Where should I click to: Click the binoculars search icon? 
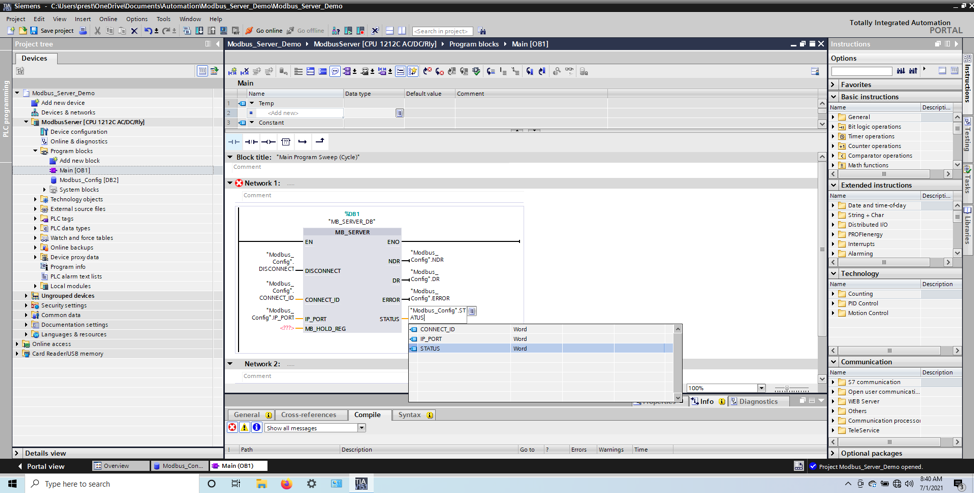point(483,30)
